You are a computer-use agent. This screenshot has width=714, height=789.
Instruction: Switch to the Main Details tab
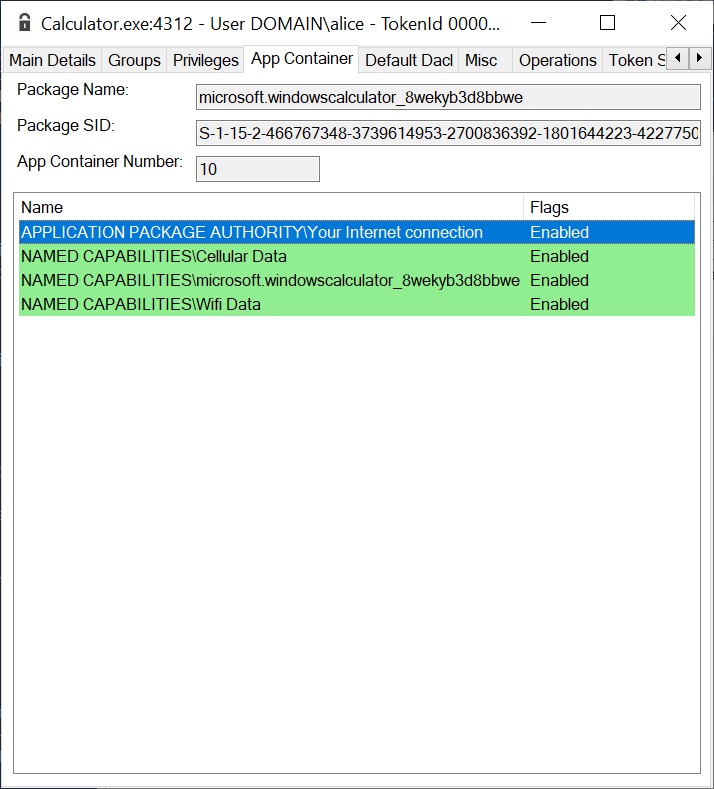coord(52,60)
